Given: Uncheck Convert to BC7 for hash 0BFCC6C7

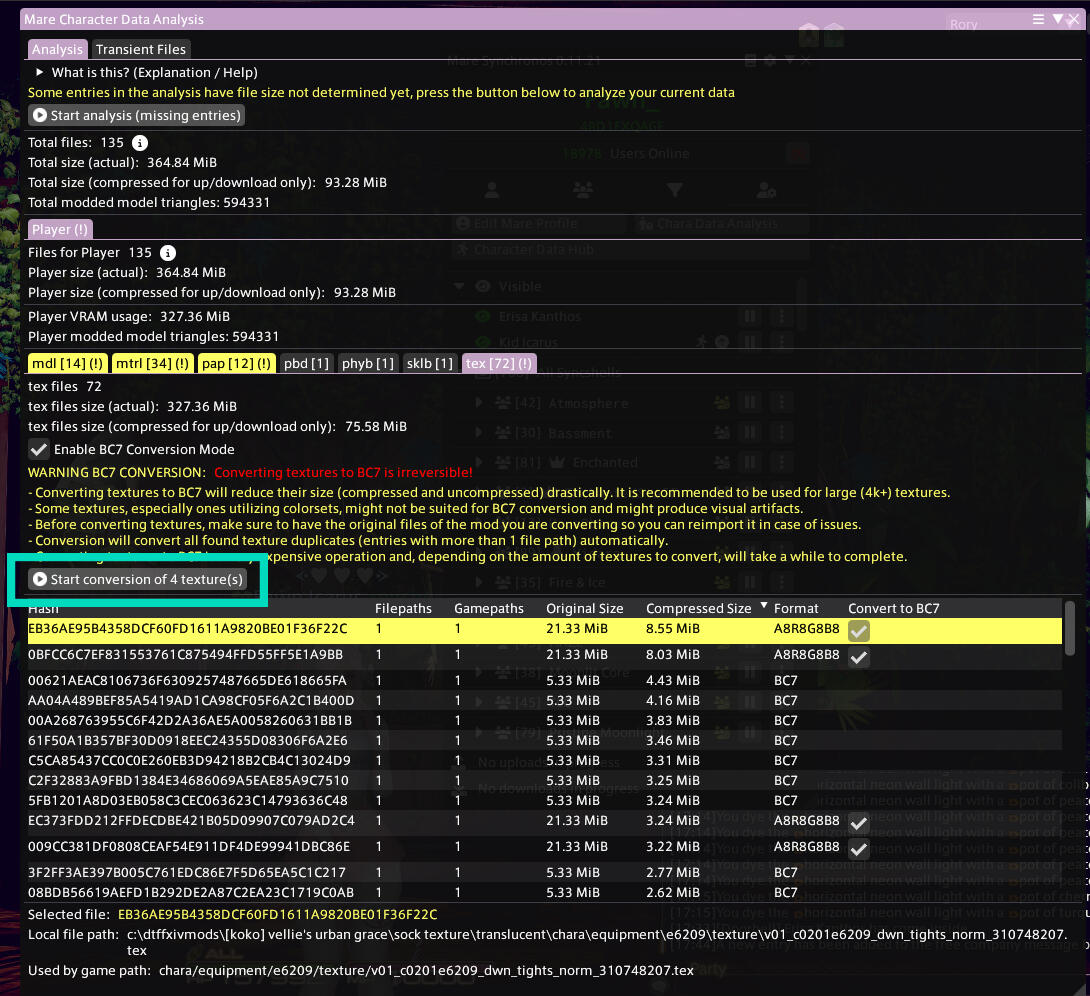Looking at the screenshot, I should click(x=858, y=657).
